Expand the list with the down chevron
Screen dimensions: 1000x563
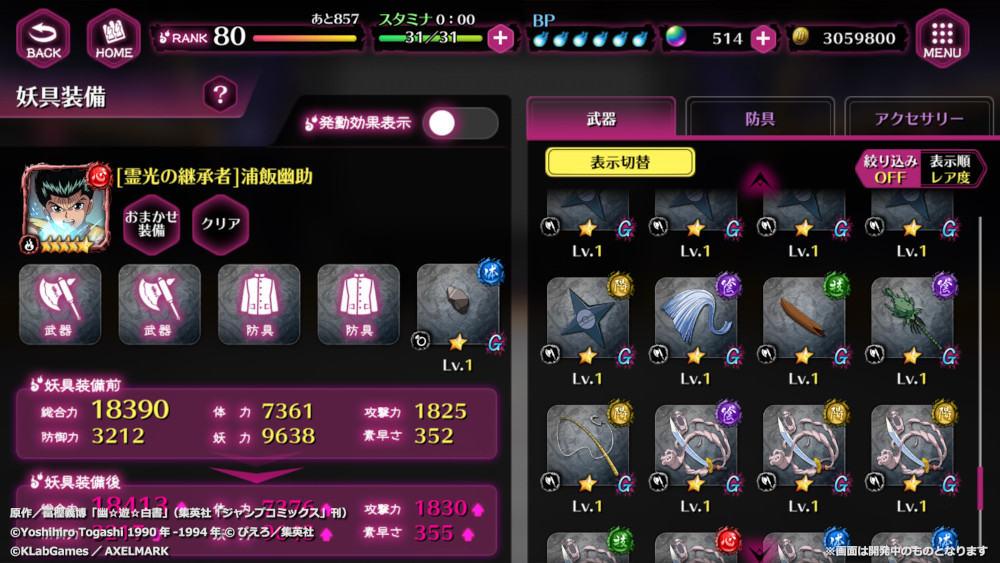(x=758, y=551)
